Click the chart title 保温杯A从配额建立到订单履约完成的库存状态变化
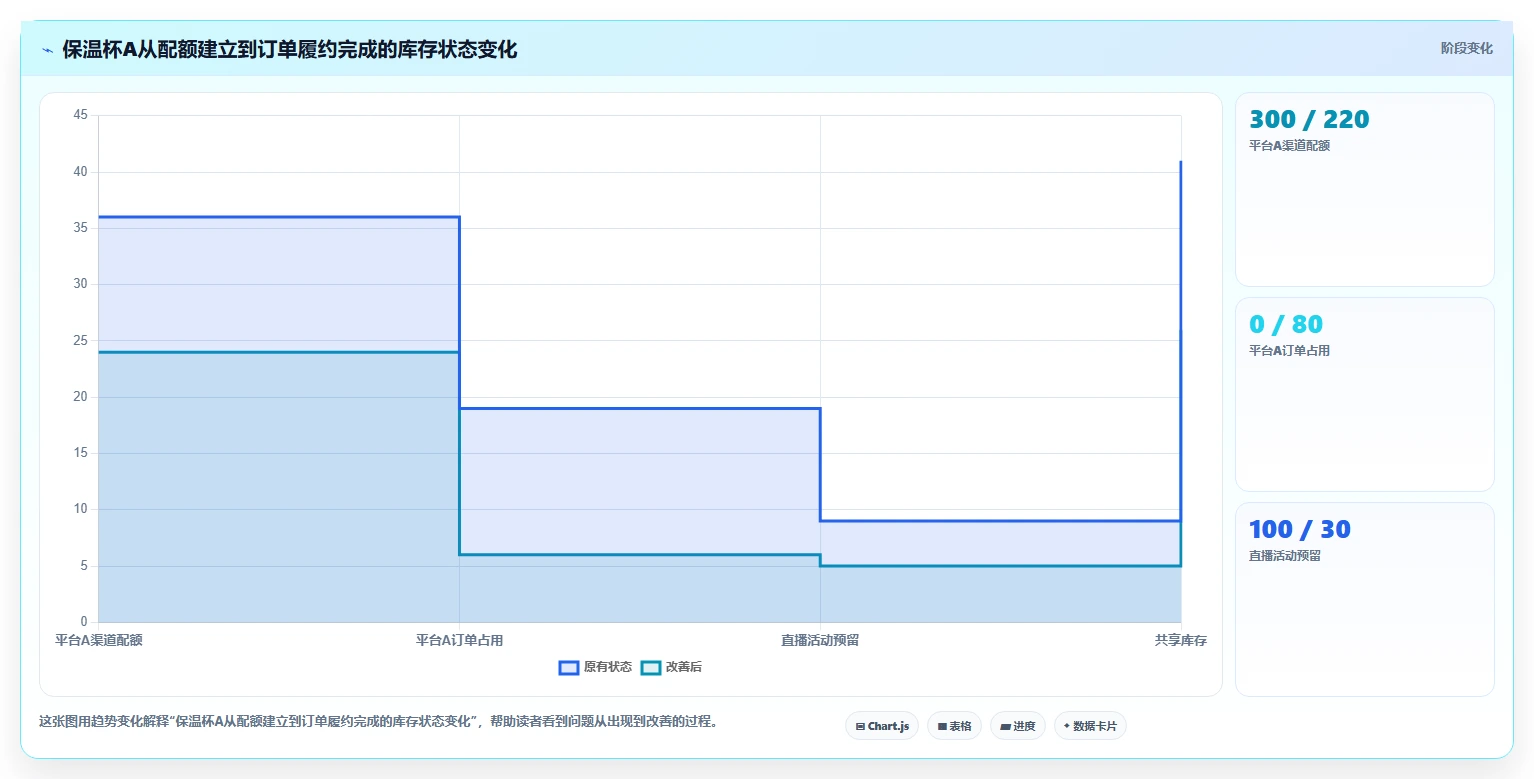 click(x=290, y=50)
